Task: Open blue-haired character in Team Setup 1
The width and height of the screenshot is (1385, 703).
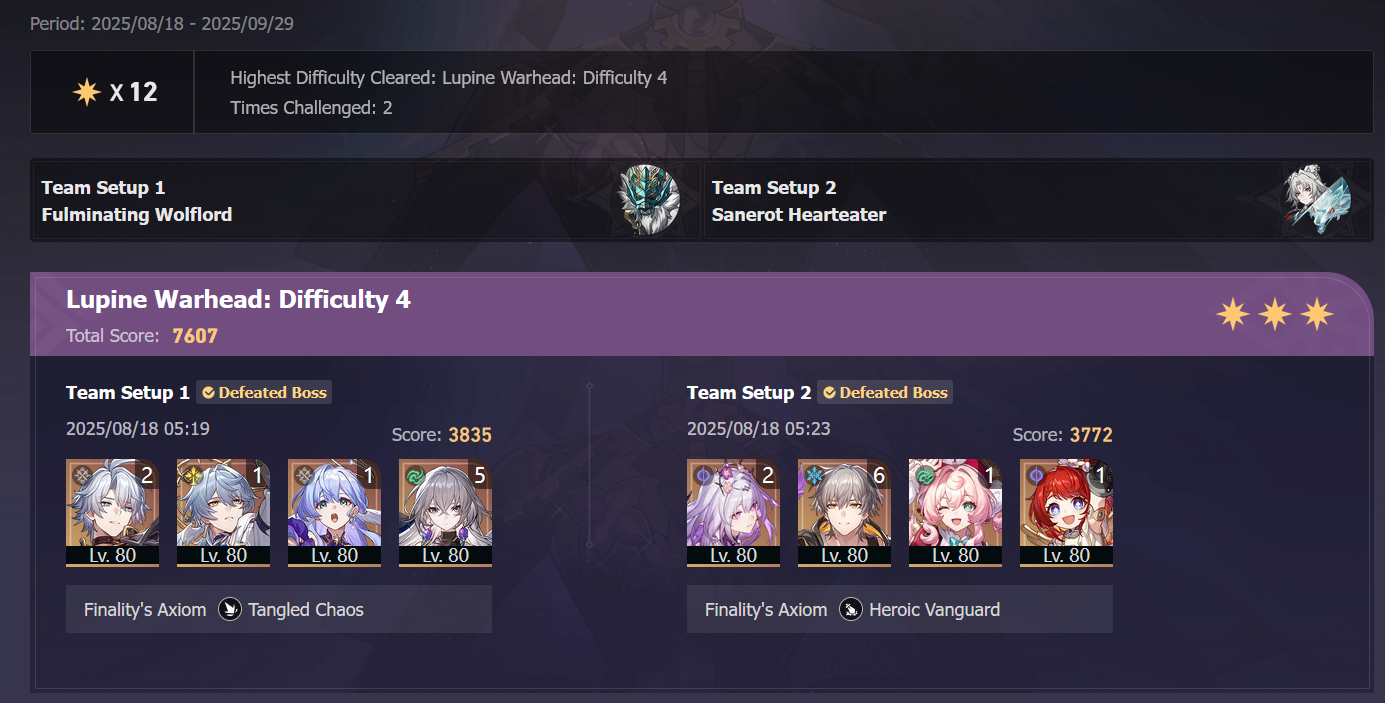Action: pyautogui.click(x=334, y=513)
